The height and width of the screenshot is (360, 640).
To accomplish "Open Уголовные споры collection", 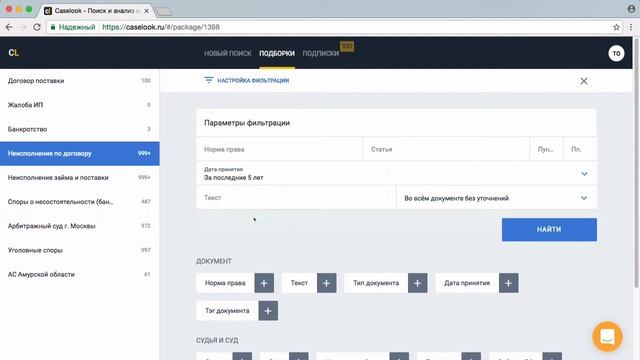I will (x=80, y=250).
